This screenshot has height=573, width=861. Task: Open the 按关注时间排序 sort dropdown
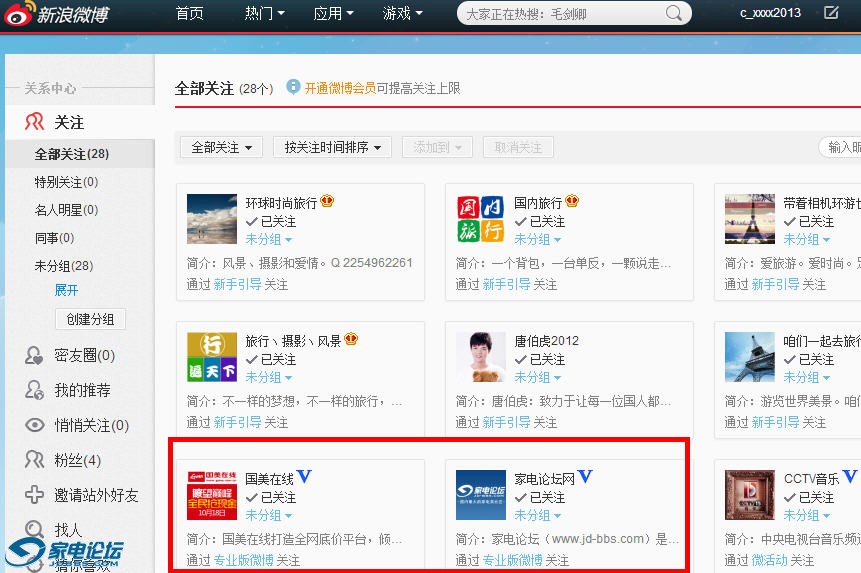[x=332, y=147]
